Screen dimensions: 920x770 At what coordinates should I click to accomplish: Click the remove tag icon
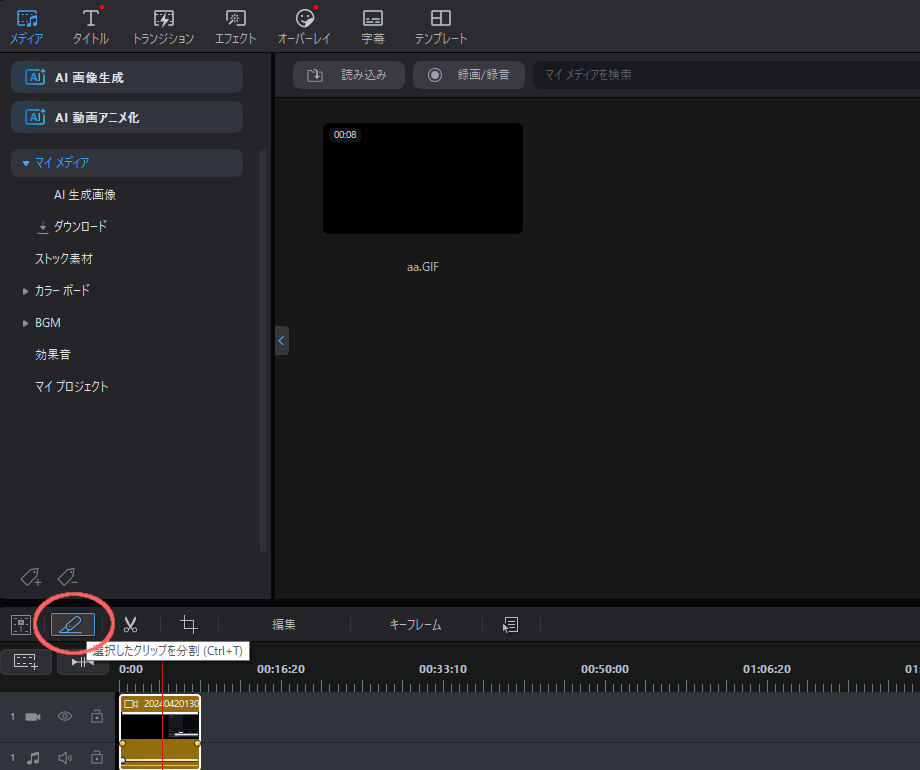tap(67, 576)
